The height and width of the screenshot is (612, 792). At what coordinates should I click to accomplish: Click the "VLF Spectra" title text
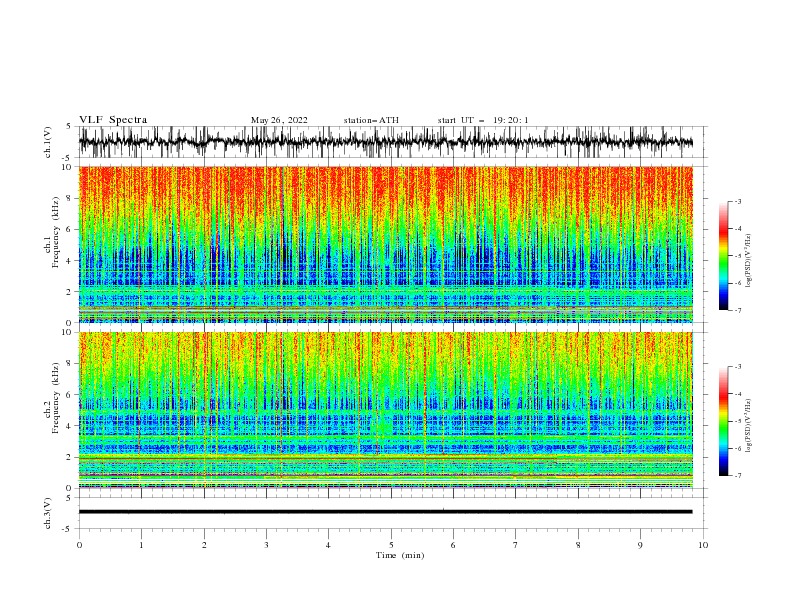tap(113, 120)
